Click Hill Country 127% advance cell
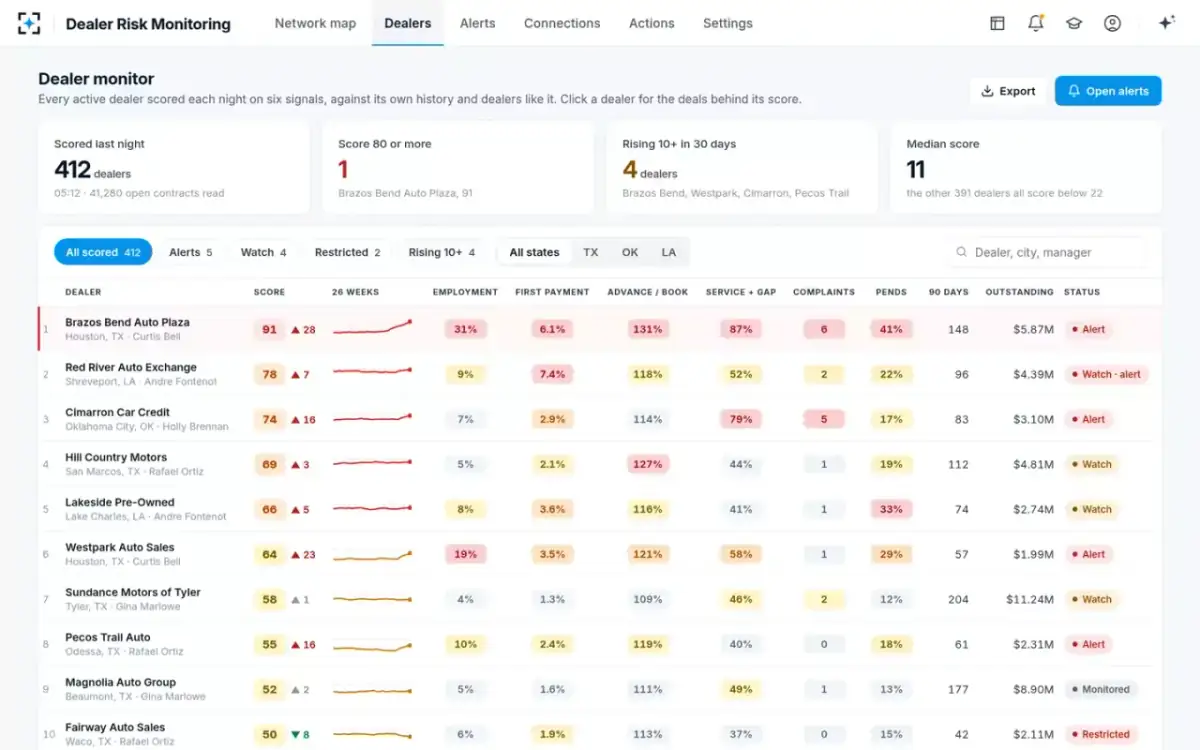 (647, 464)
